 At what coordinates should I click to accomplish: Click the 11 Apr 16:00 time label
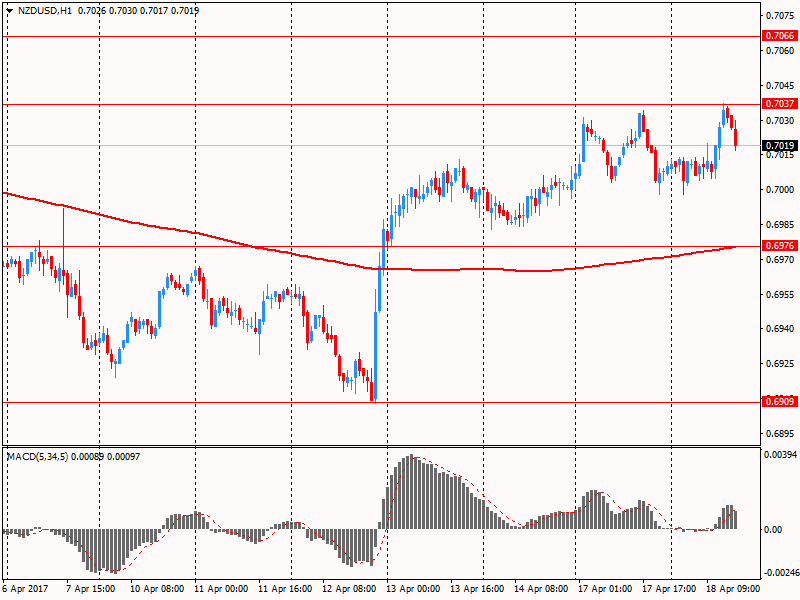coord(285,589)
